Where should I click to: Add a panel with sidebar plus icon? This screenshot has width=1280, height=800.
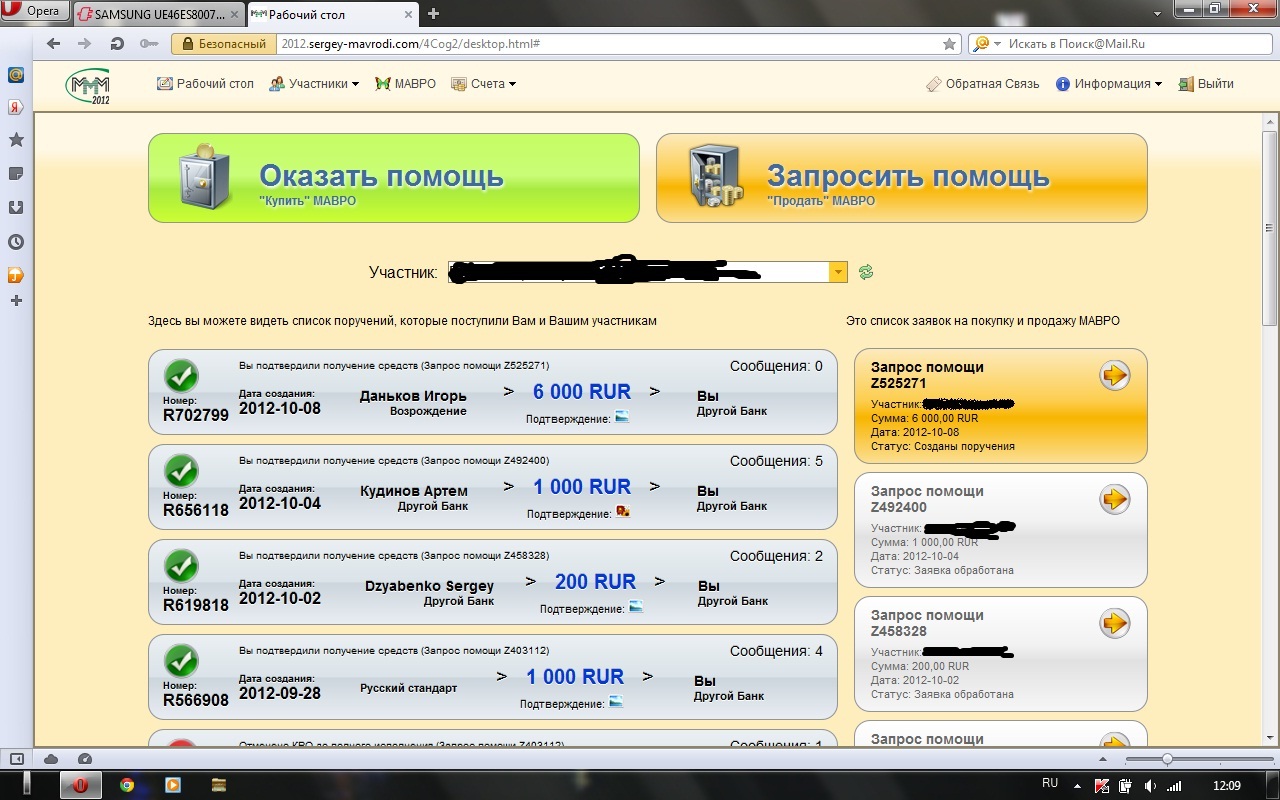tap(16, 300)
